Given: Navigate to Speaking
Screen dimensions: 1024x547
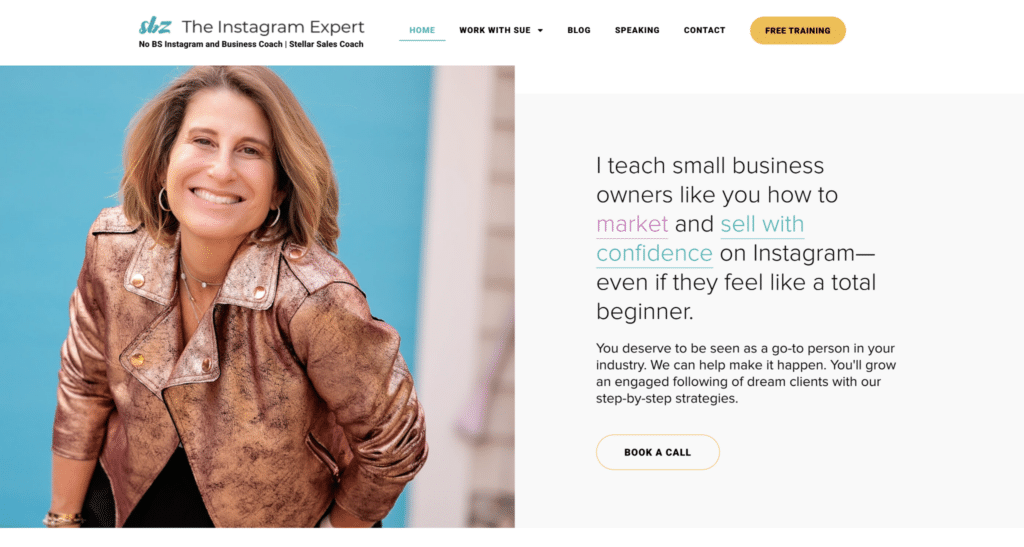Looking at the screenshot, I should tap(637, 30).
